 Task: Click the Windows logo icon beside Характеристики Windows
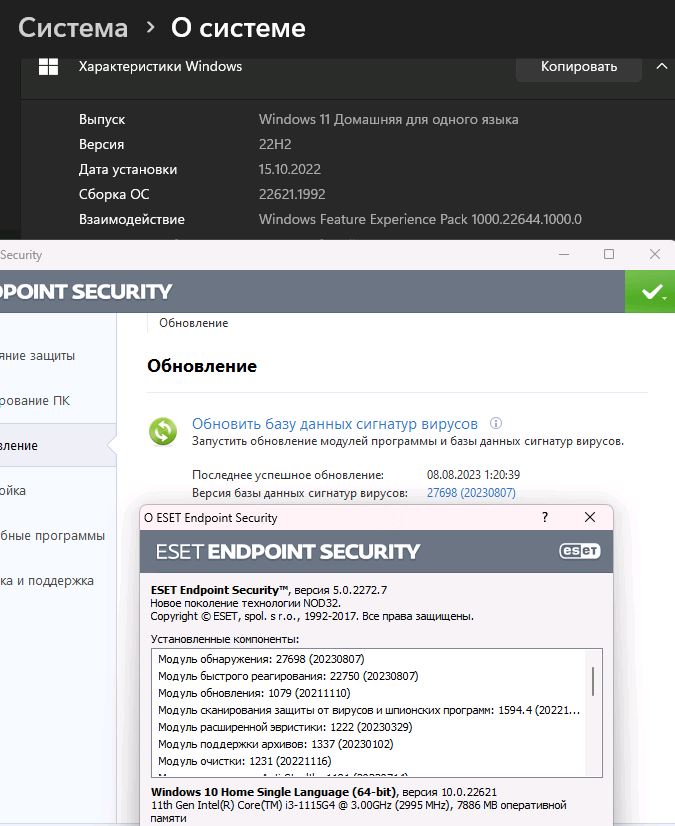pos(48,67)
